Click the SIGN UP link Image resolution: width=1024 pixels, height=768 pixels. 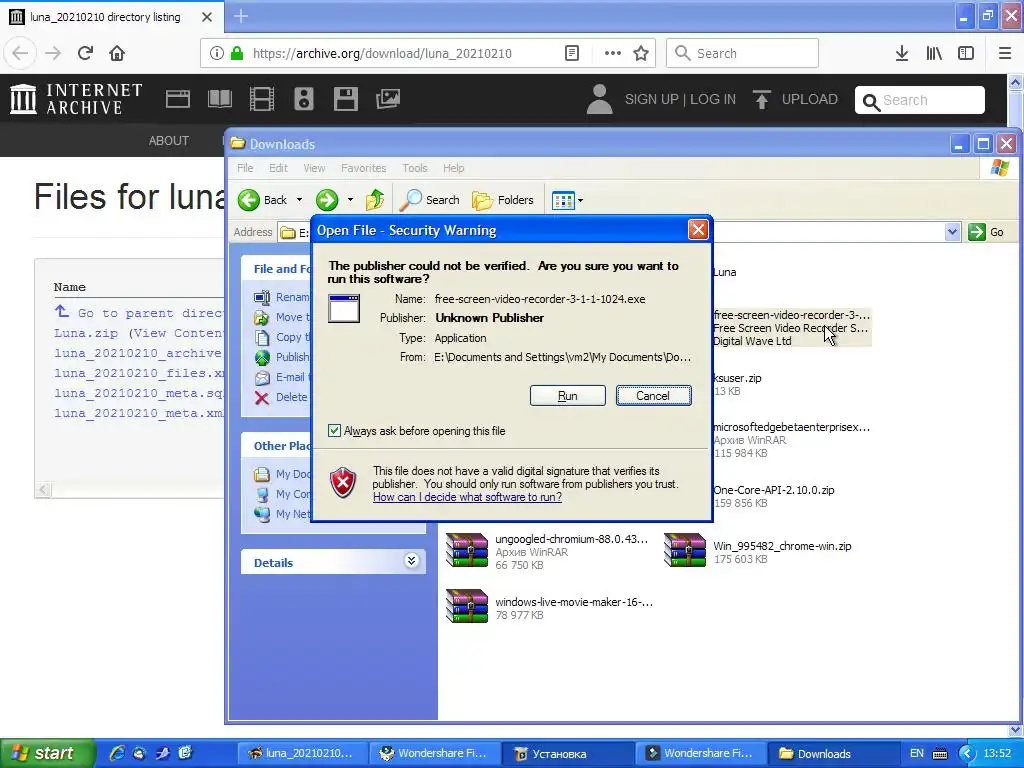pos(651,99)
